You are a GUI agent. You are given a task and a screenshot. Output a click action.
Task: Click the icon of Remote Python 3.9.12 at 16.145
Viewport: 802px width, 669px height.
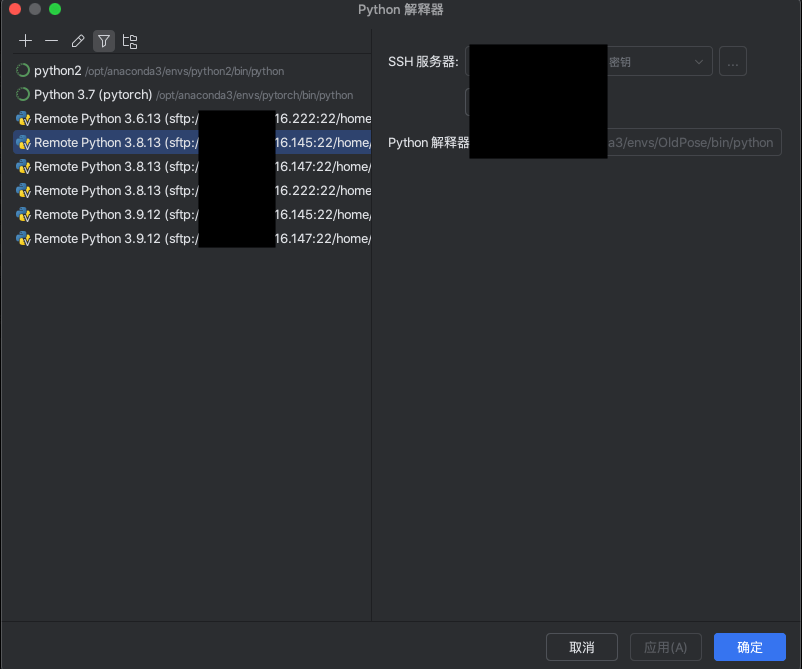pyautogui.click(x=23, y=215)
